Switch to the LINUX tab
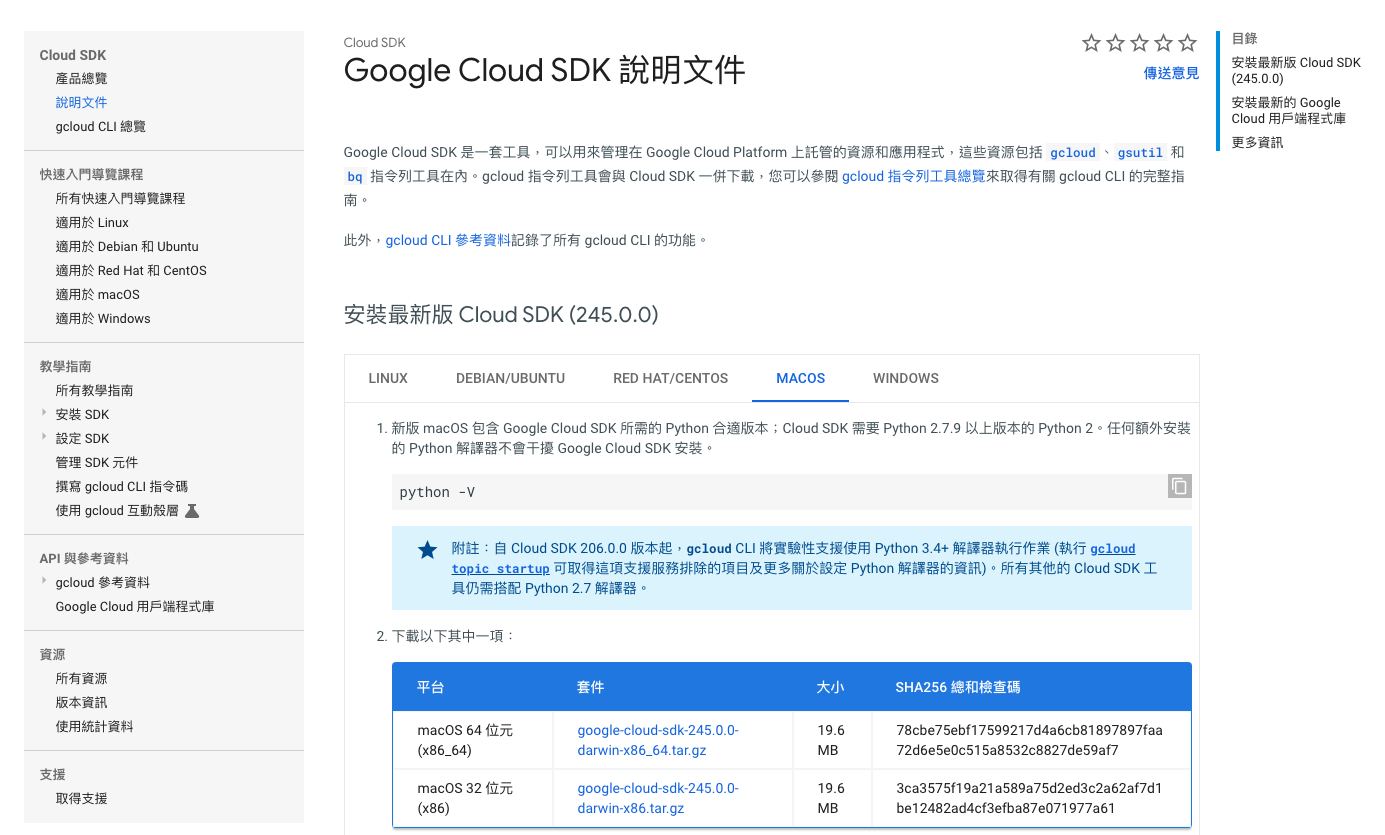 pyautogui.click(x=388, y=378)
